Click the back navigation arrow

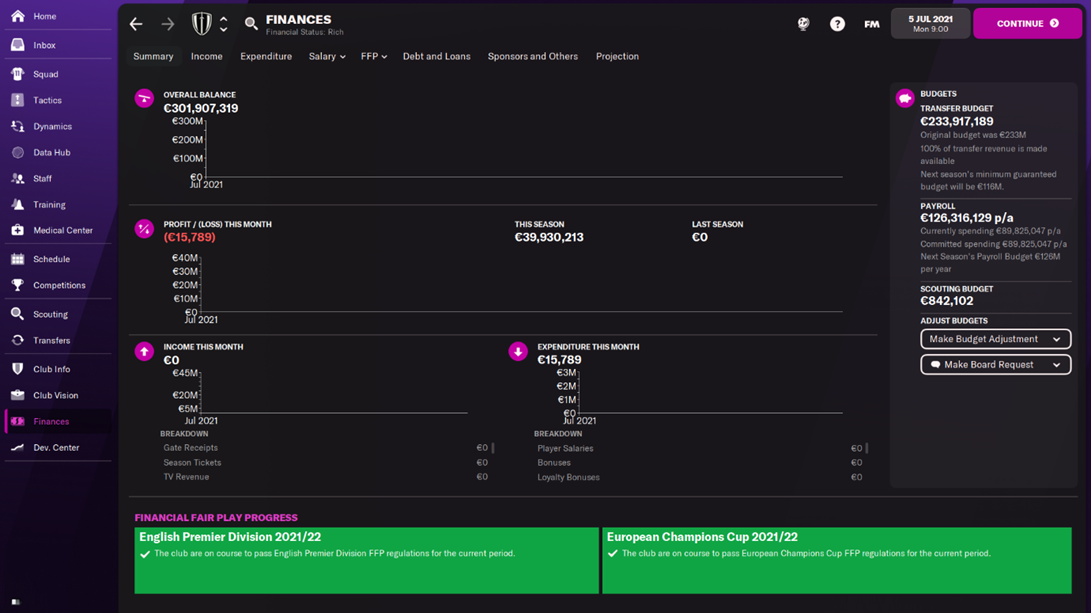point(136,24)
